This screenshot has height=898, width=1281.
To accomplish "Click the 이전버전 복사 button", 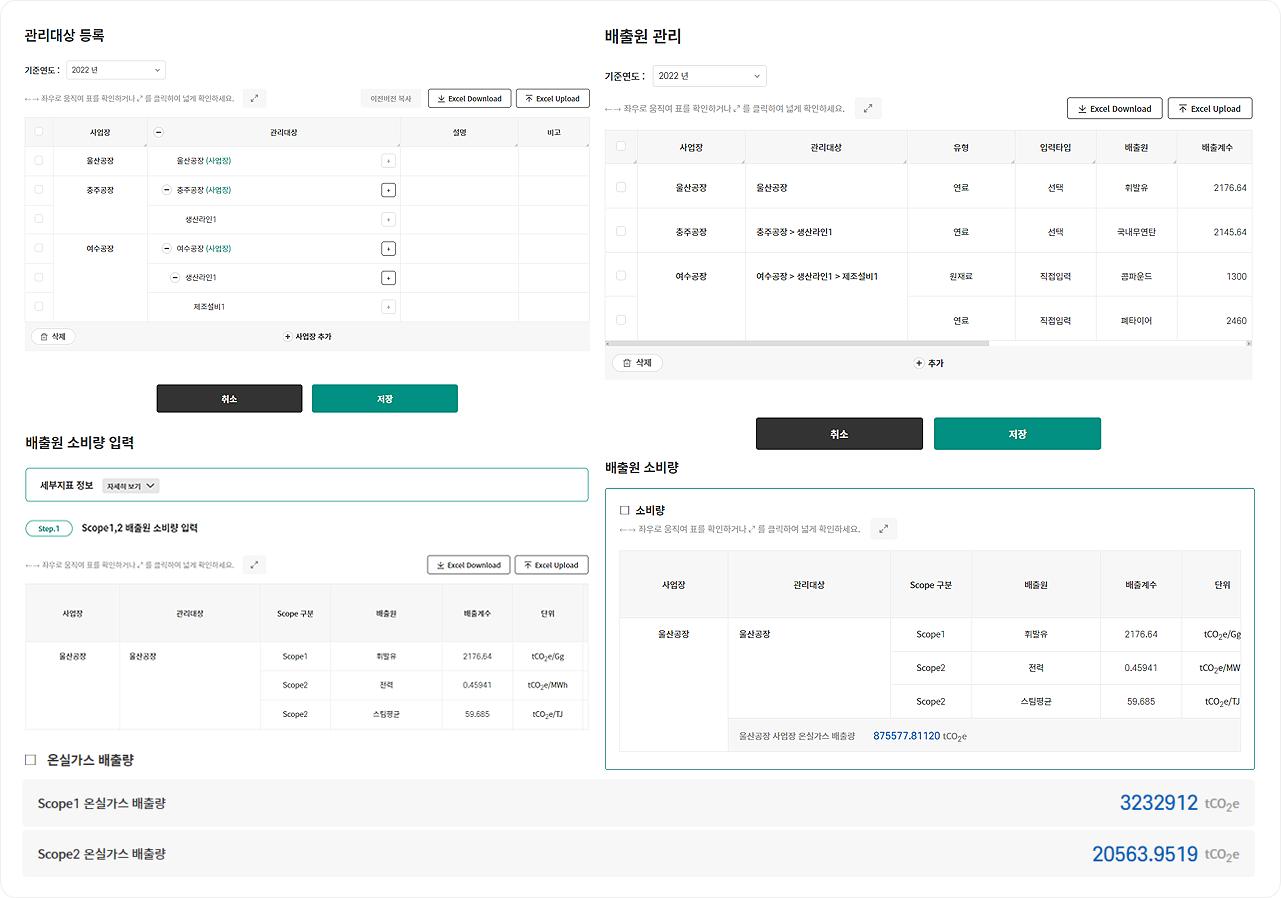I will point(391,99).
